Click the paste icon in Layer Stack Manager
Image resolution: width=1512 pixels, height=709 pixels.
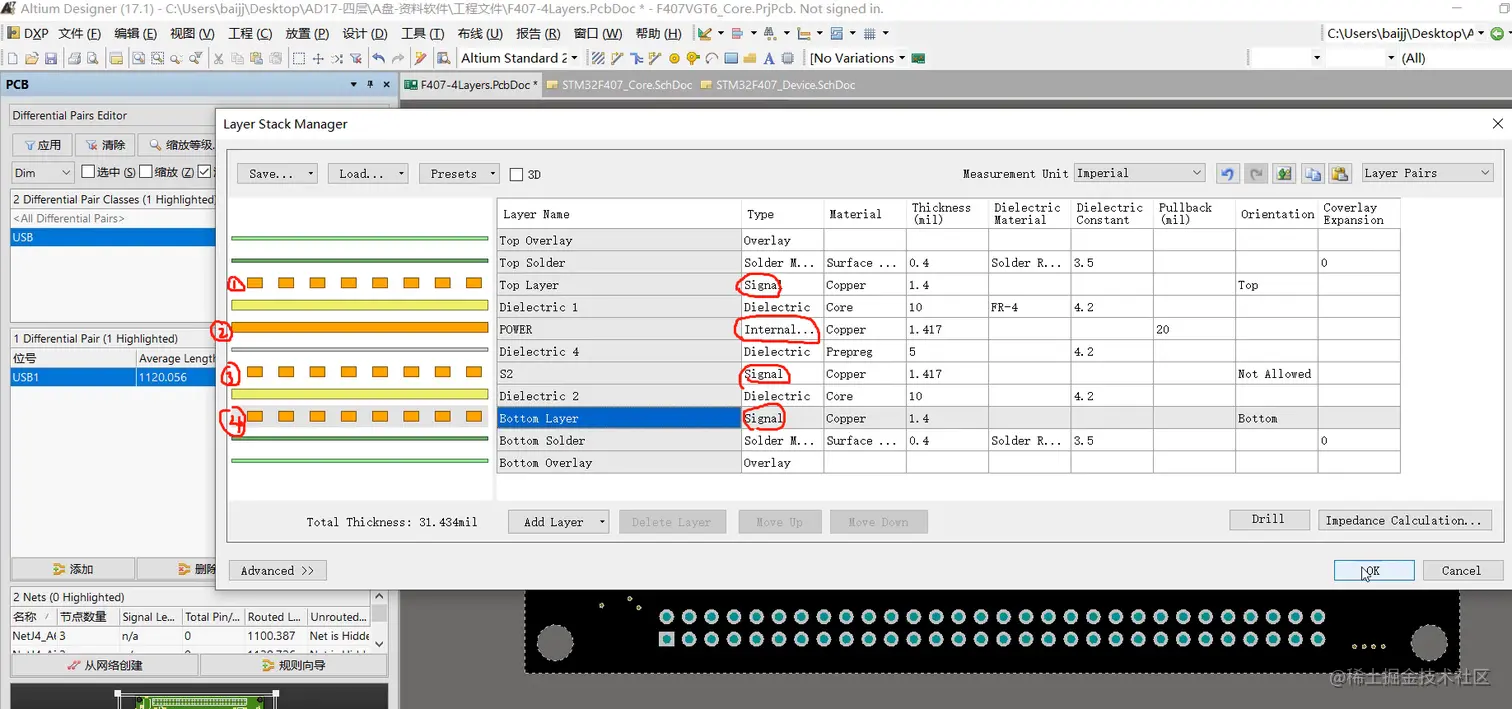(1341, 174)
